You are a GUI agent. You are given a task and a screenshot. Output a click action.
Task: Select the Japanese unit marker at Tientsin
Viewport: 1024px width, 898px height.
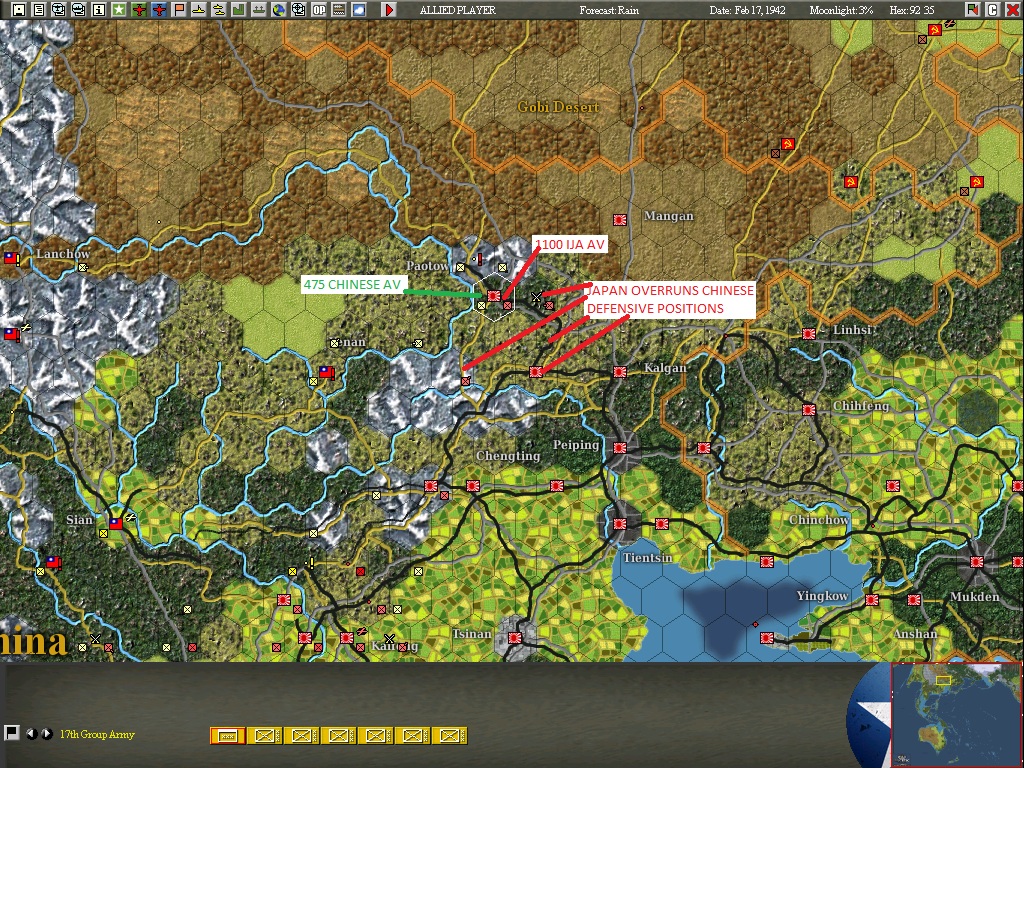[620, 523]
